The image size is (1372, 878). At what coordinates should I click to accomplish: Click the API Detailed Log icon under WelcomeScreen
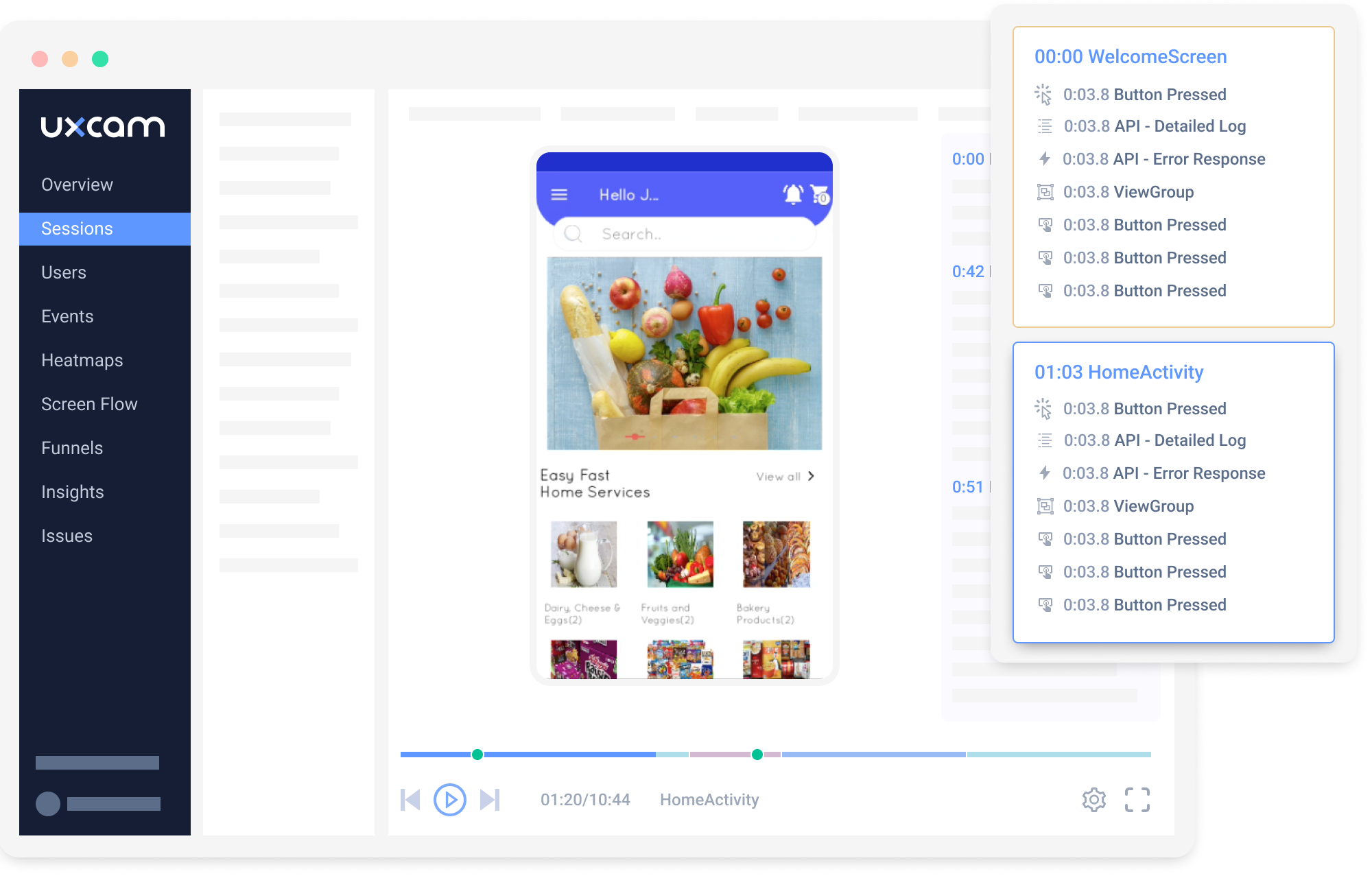[1045, 126]
